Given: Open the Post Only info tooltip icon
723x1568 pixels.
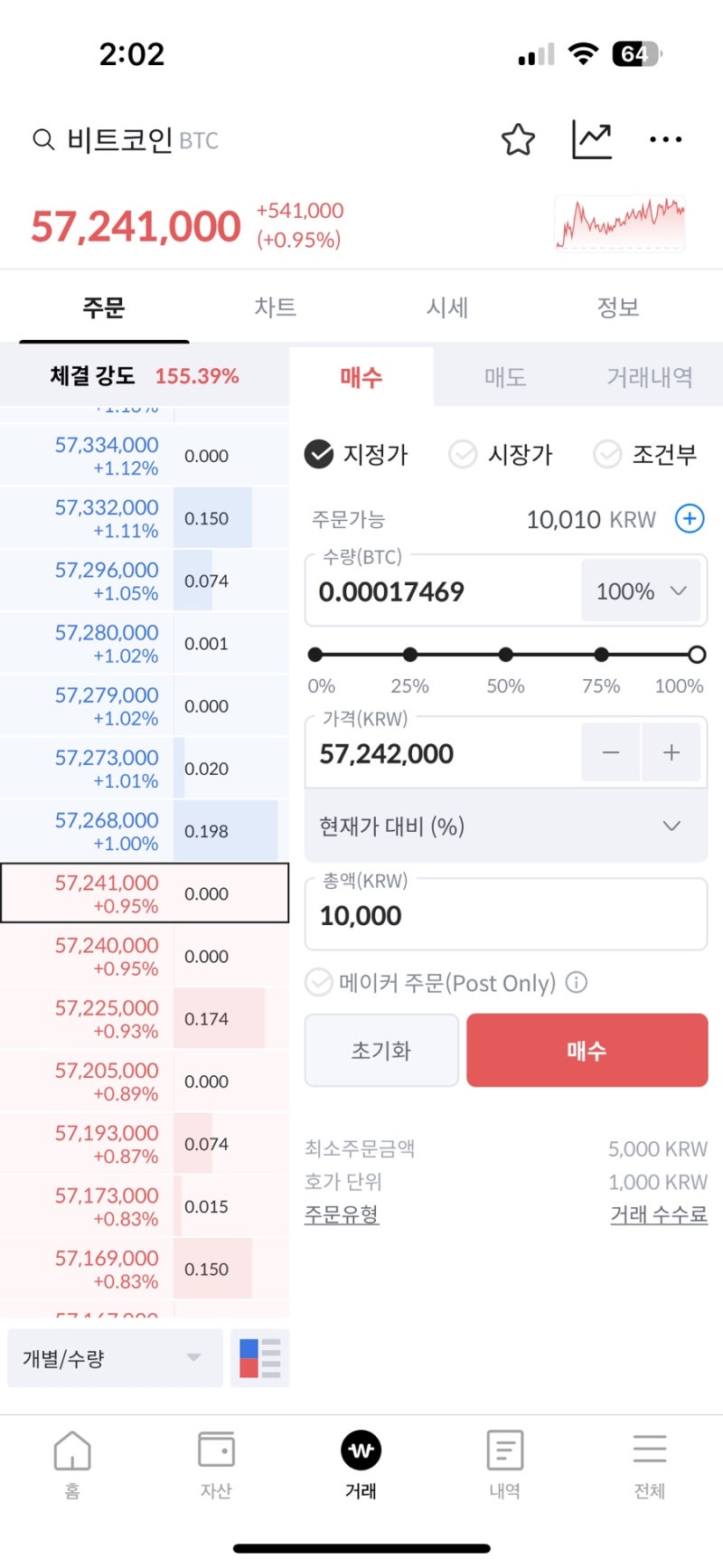Looking at the screenshot, I should coord(577,983).
